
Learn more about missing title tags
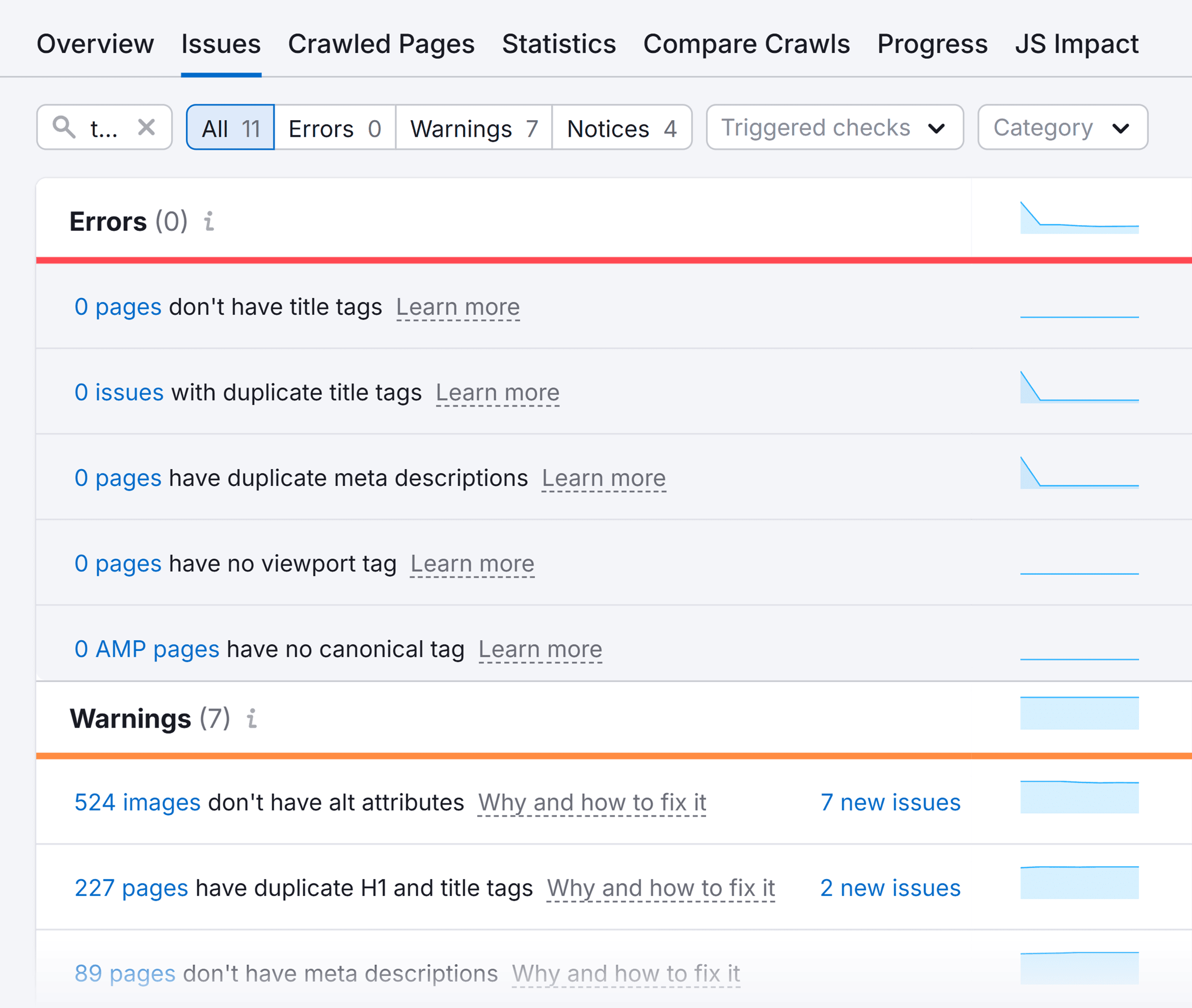(458, 308)
